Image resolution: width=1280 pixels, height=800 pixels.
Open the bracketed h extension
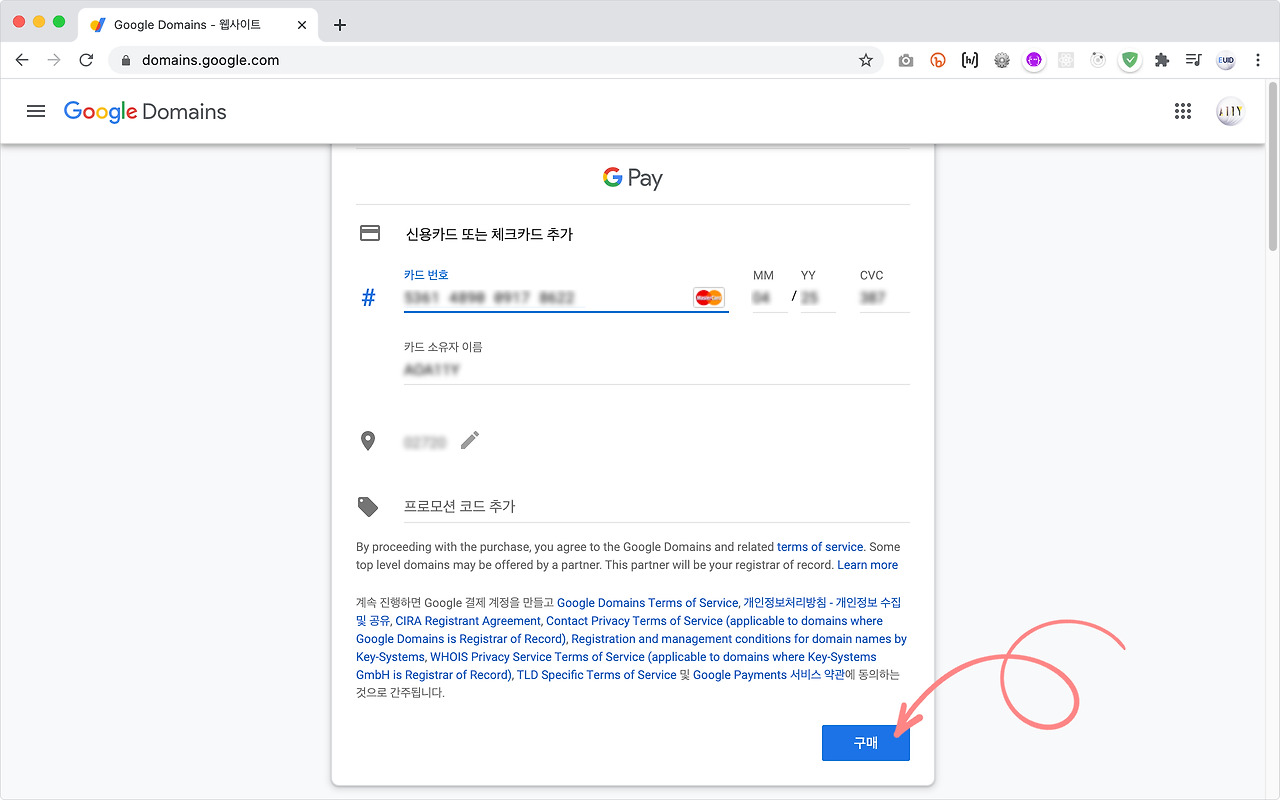click(970, 60)
